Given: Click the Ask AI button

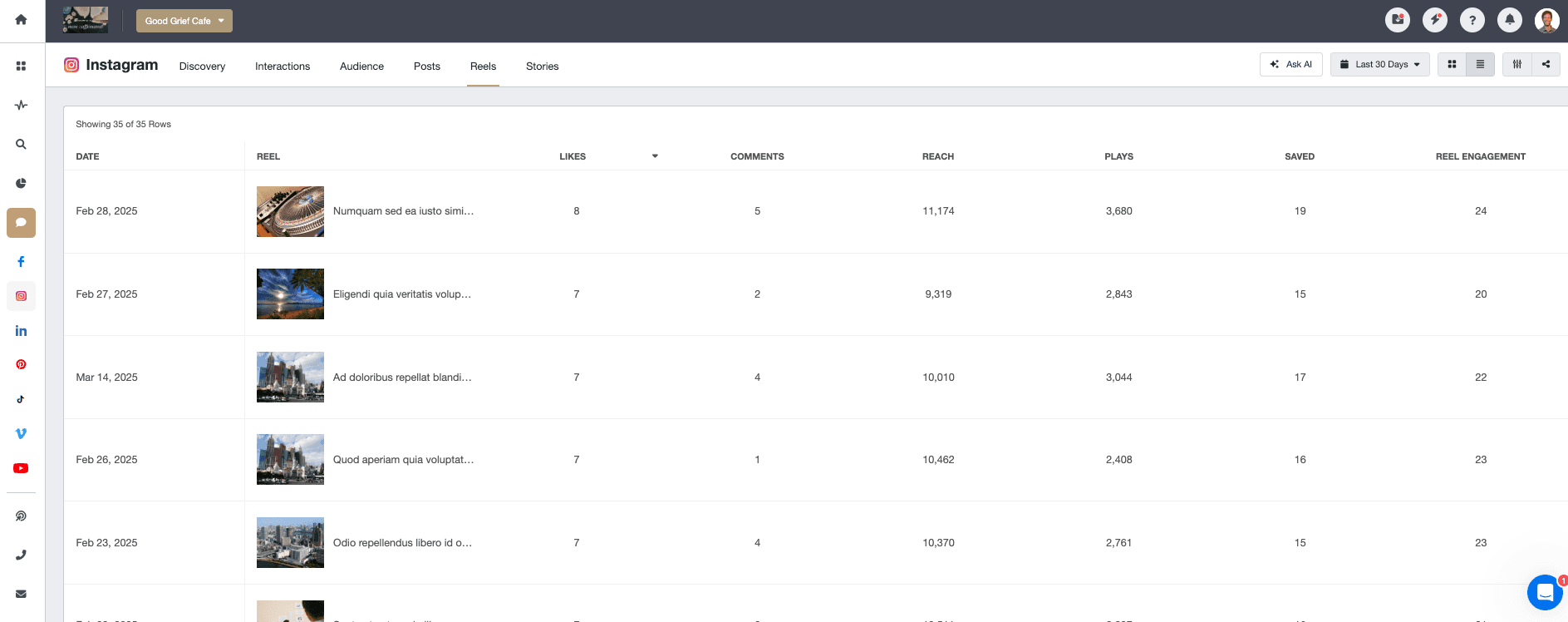Looking at the screenshot, I should [x=1291, y=64].
